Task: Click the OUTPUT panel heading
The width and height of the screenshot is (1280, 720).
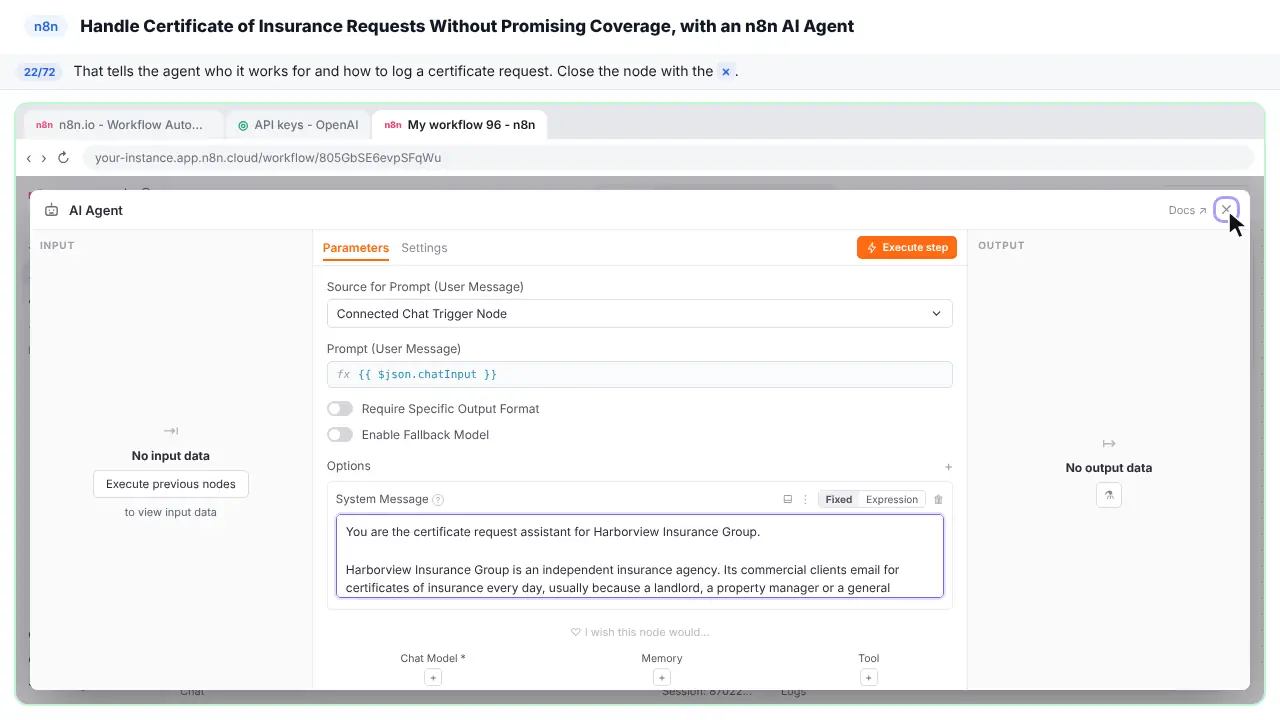Action: tap(1001, 246)
